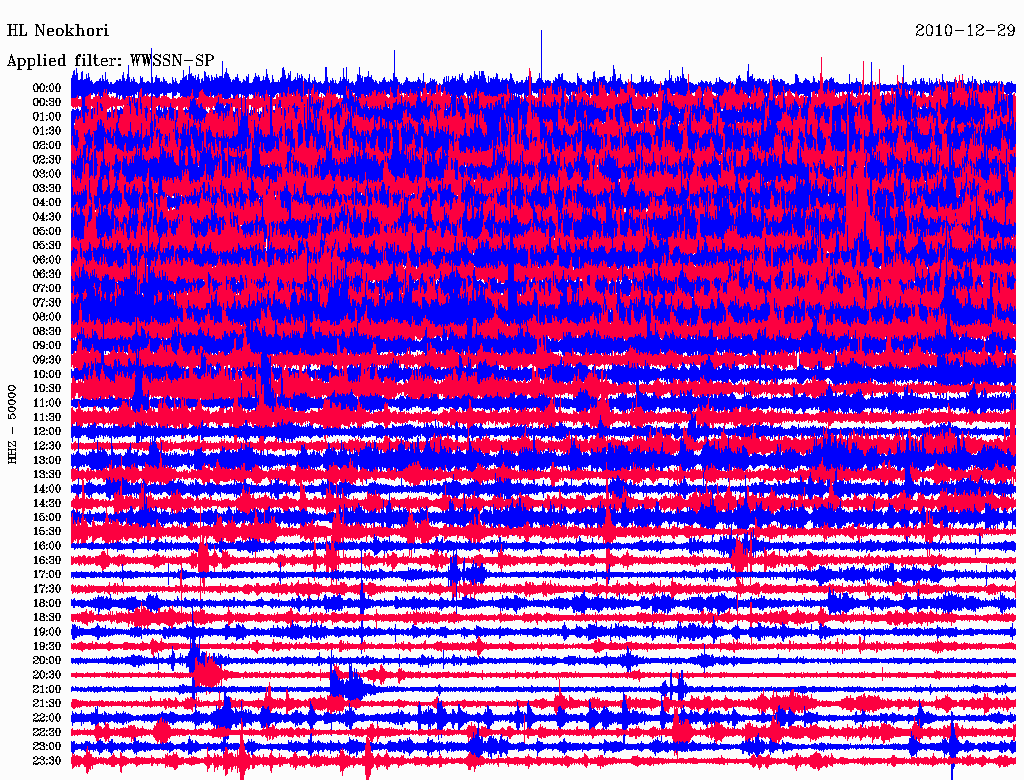The width and height of the screenshot is (1024, 780).
Task: Select the 01:00 time label
Action: pos(47,116)
